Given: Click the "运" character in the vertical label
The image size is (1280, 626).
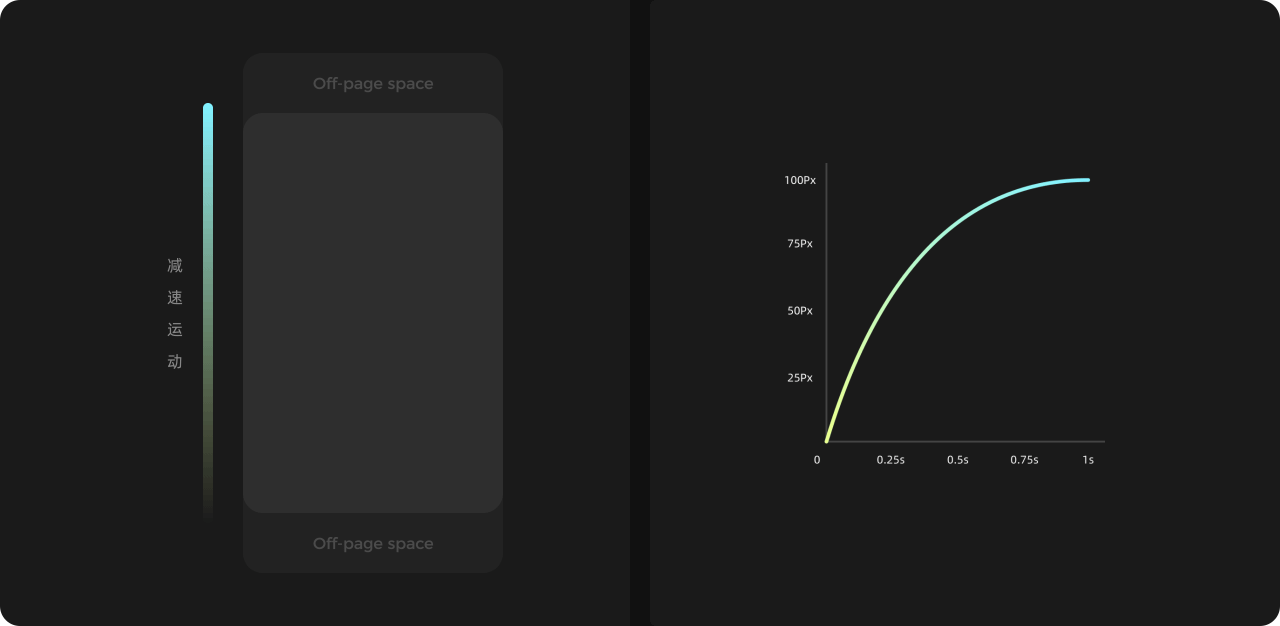Looking at the screenshot, I should (175, 330).
